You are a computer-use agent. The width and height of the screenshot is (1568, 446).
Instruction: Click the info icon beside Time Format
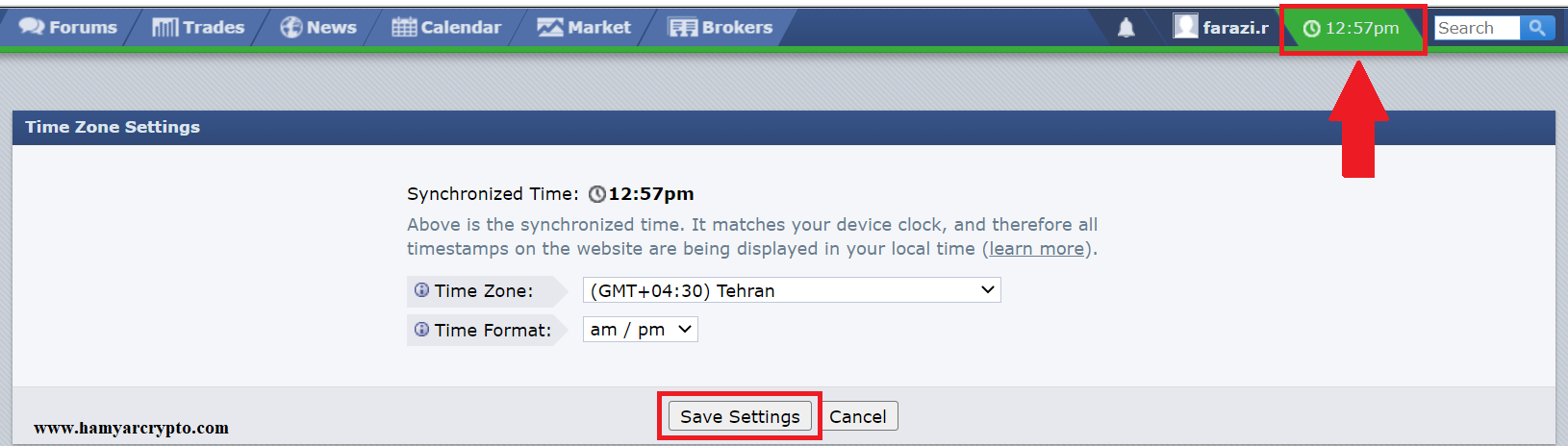click(x=421, y=330)
